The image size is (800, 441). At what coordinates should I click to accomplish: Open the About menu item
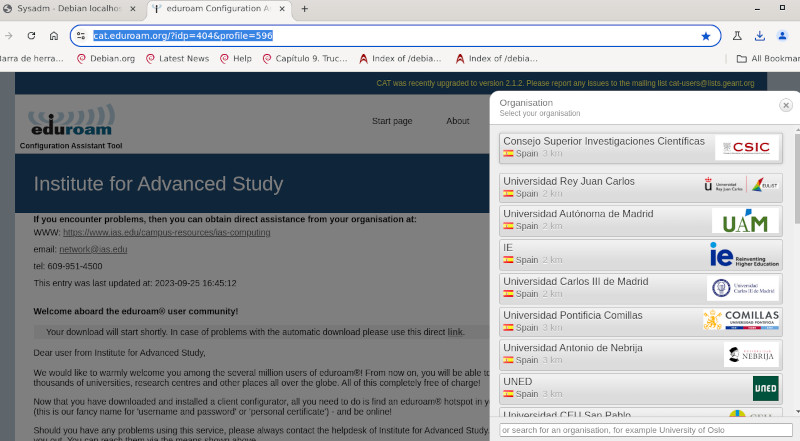click(458, 121)
